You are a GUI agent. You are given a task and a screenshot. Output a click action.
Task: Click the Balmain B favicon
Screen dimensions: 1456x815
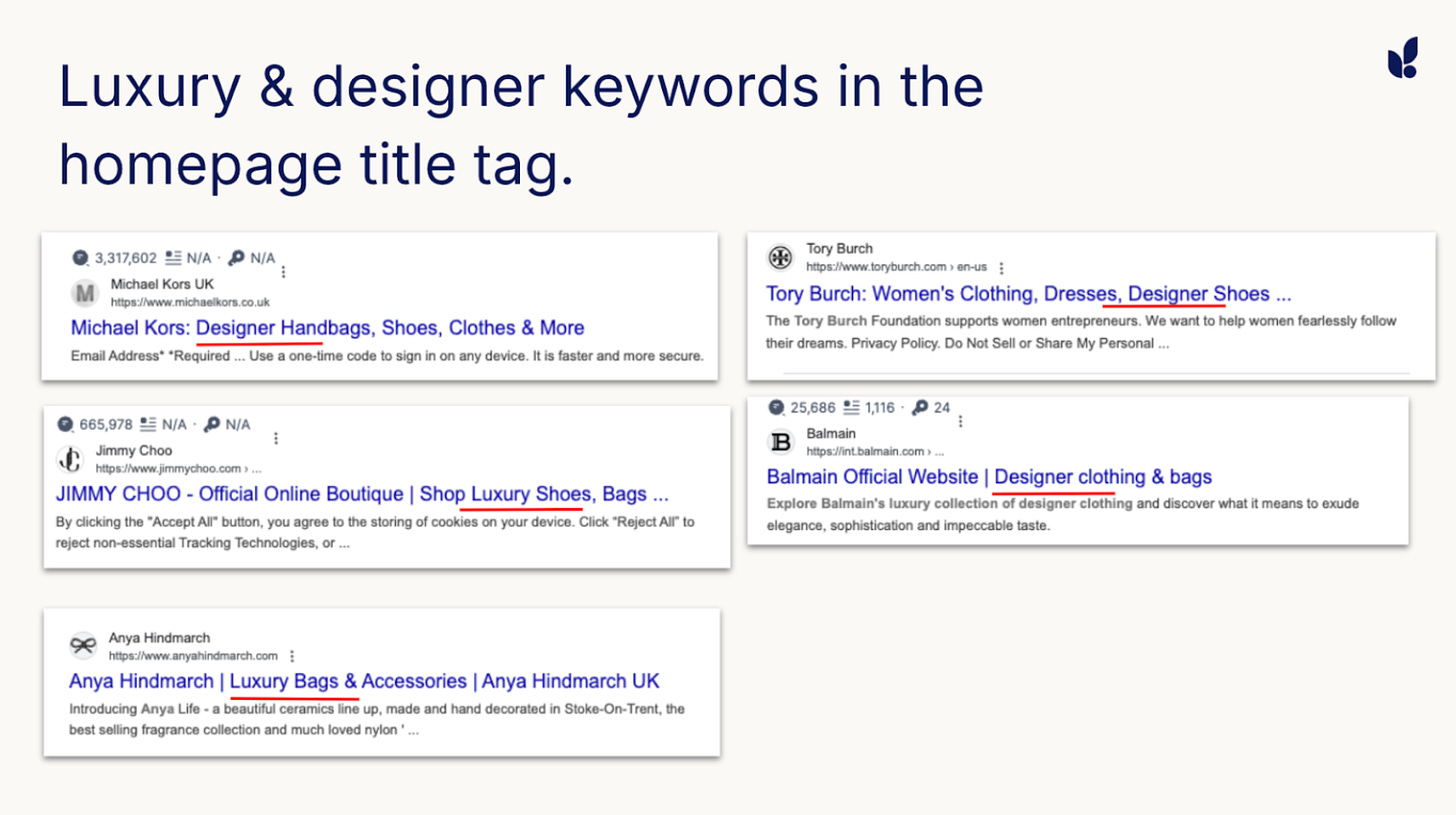click(781, 441)
